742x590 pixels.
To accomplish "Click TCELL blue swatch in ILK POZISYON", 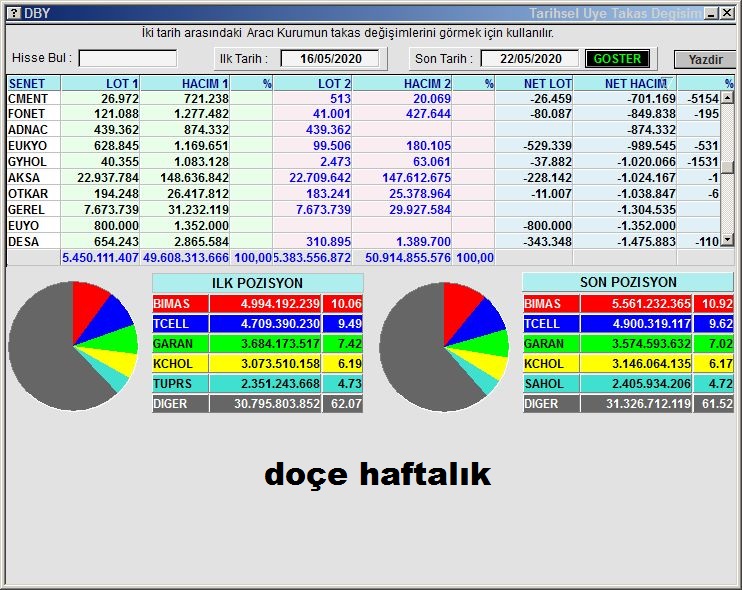I will pos(180,324).
